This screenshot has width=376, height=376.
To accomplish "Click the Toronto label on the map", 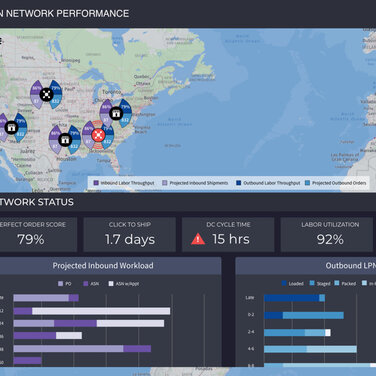I will (x=112, y=92).
